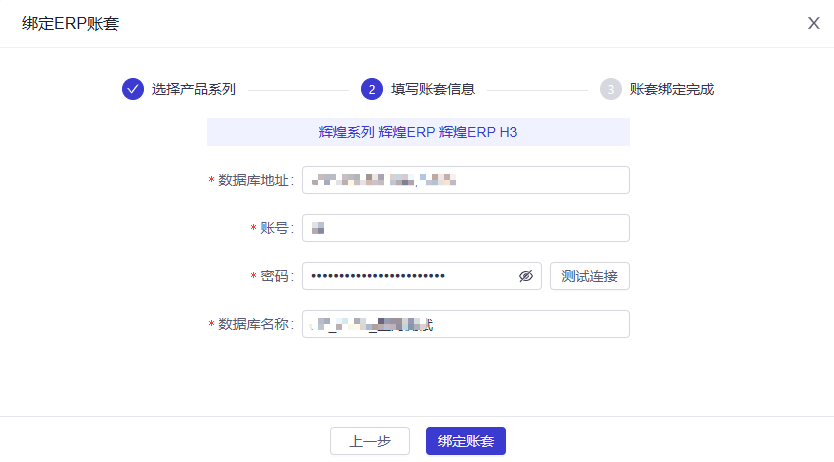Focus the 数据库地址 input field

pyautogui.click(x=465, y=180)
